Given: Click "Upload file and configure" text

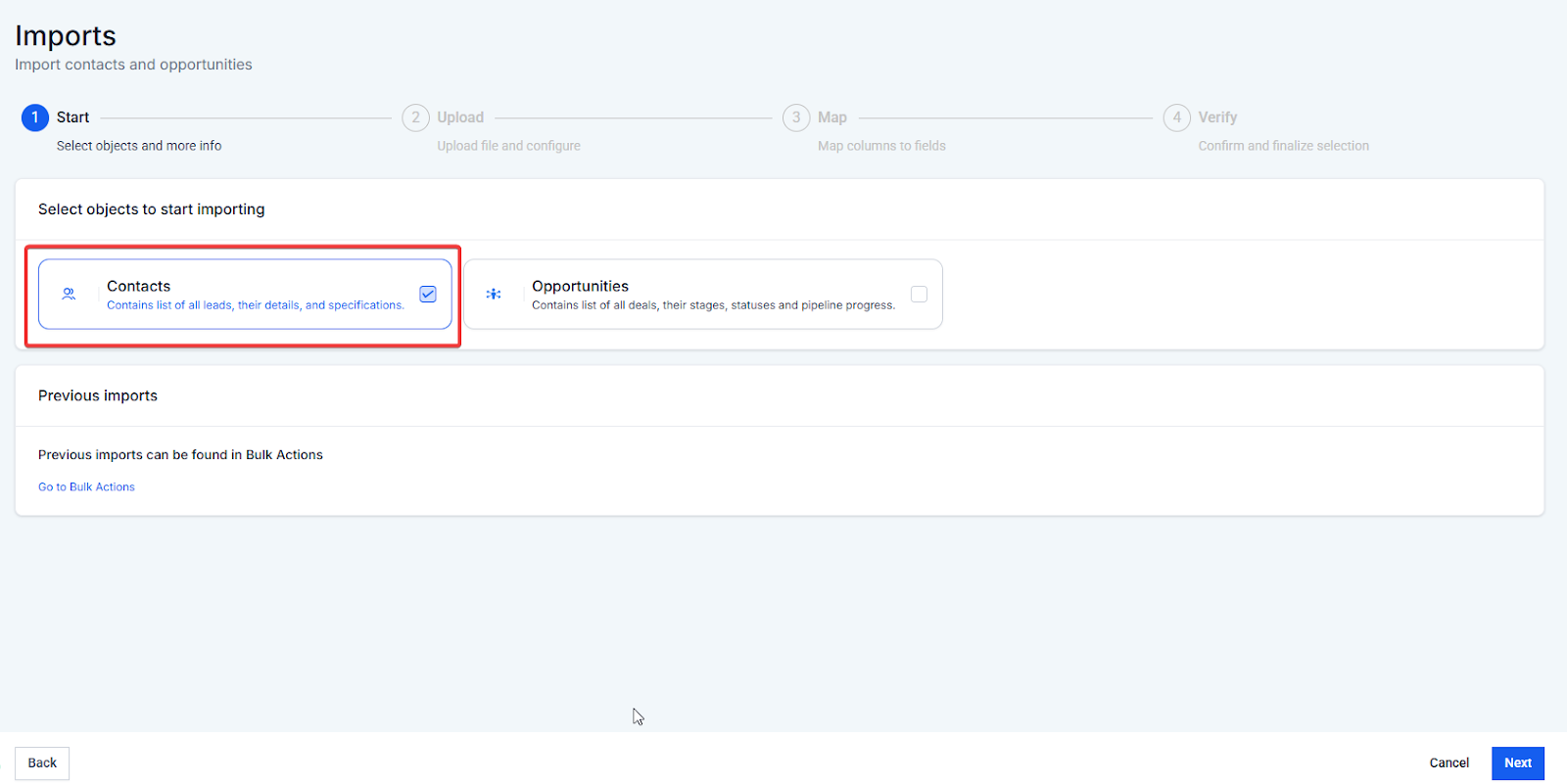Looking at the screenshot, I should (x=508, y=146).
